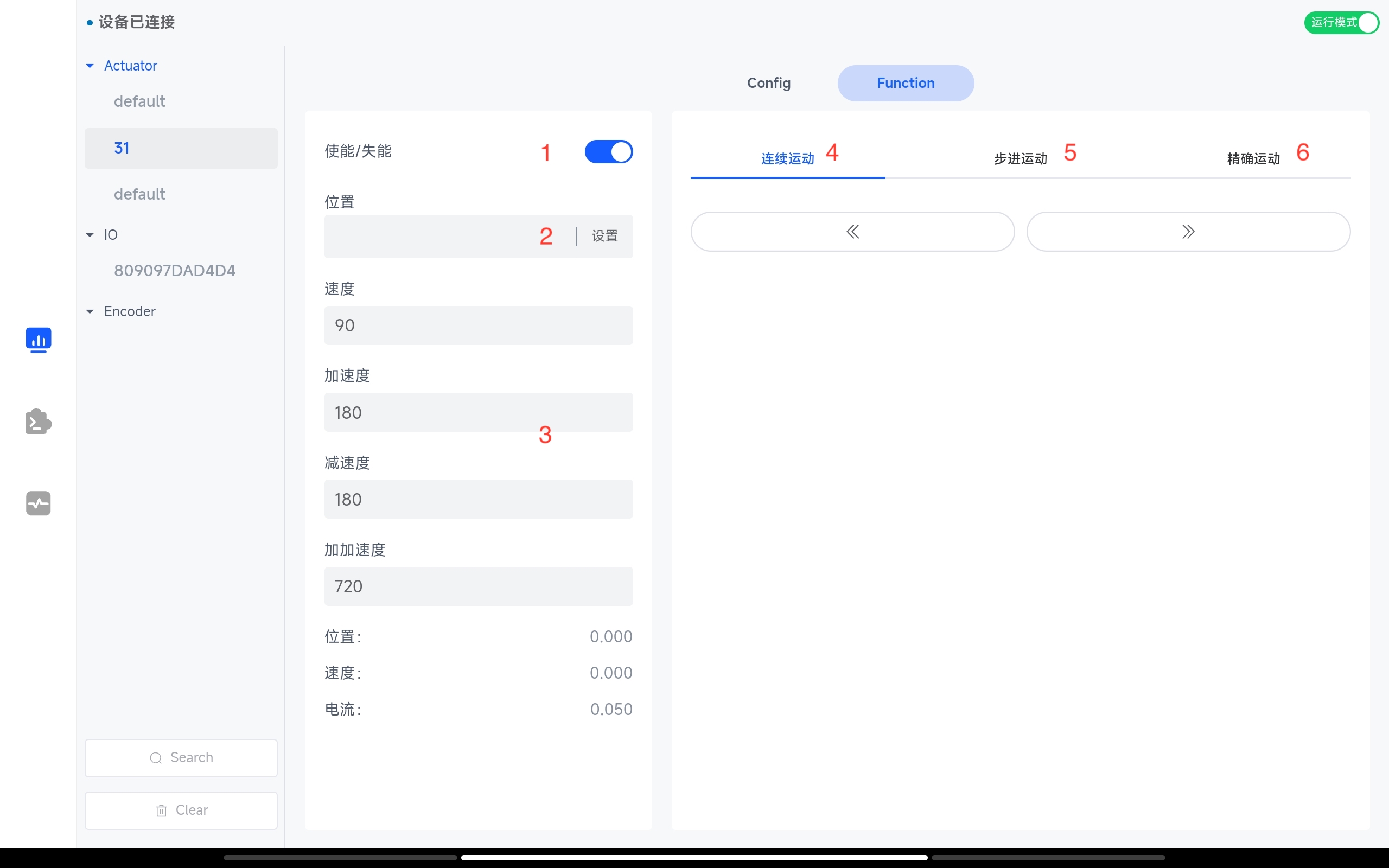The image size is (1389, 868).
Task: Click the Search button text
Action: pyautogui.click(x=192, y=758)
